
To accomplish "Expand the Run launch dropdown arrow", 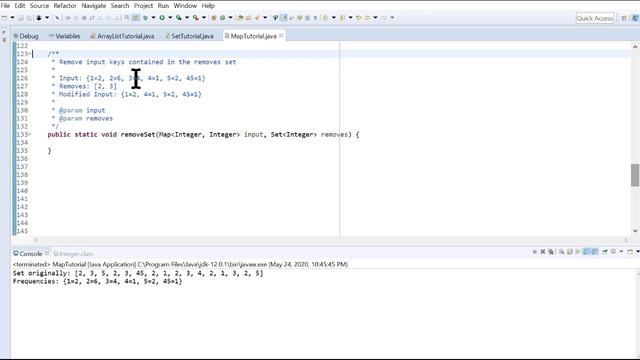I will tap(170, 18).
